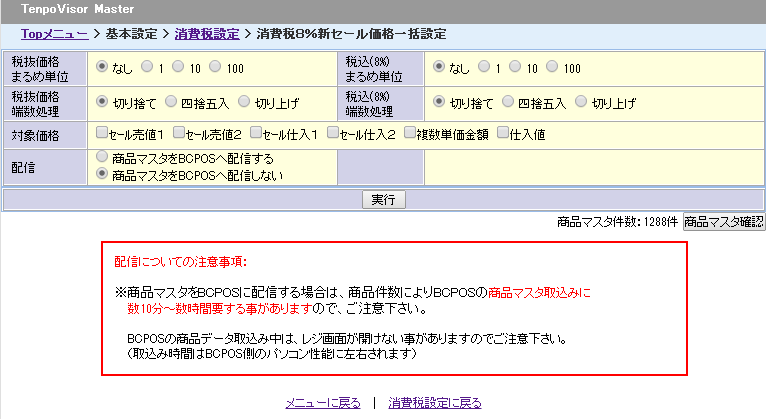Select 商品マスタをBCPOSへ配信する option
770x419 pixels.
tap(102, 157)
